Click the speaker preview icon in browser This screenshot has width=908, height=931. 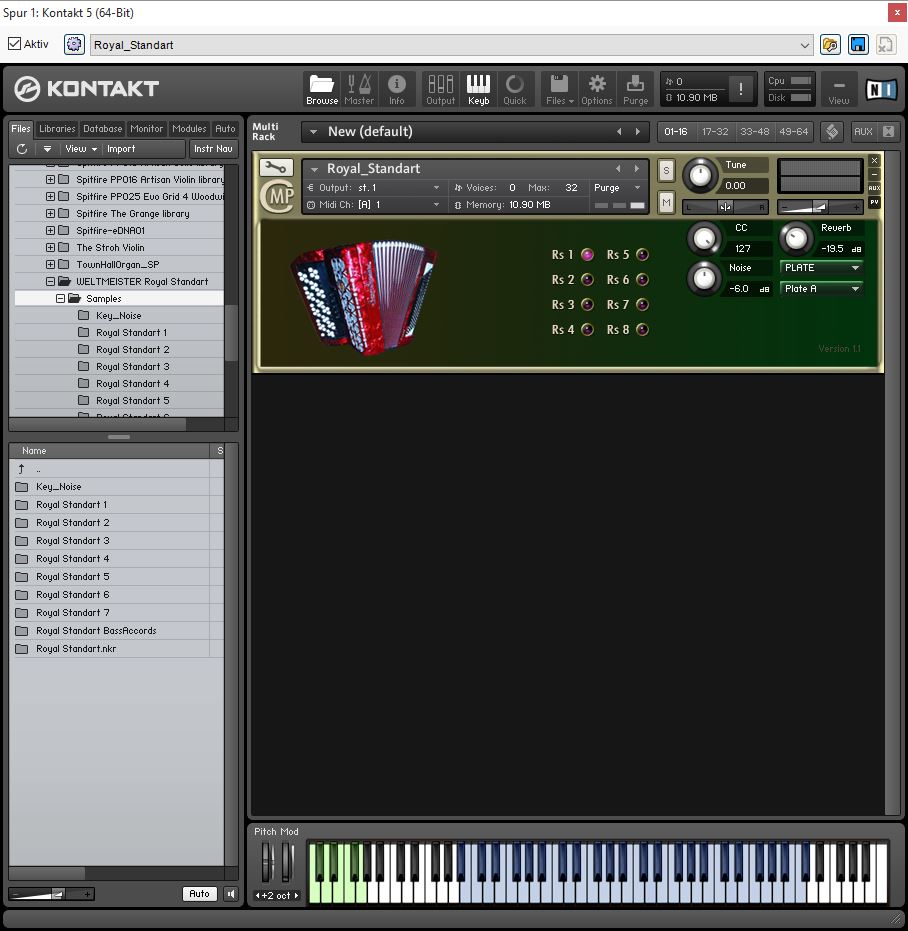(231, 894)
